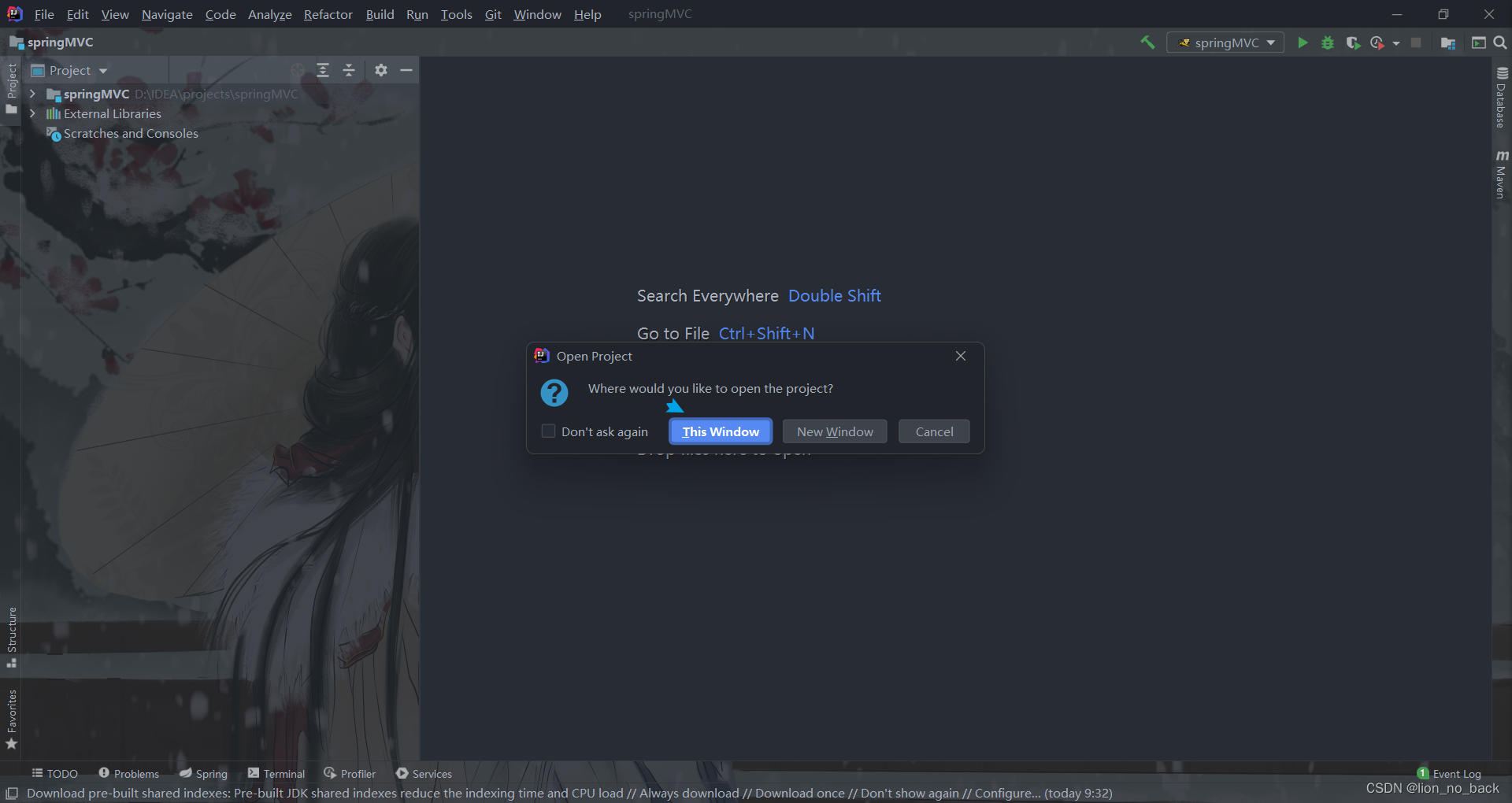Close the Open Project dialog
The height and width of the screenshot is (803, 1512).
click(x=961, y=356)
